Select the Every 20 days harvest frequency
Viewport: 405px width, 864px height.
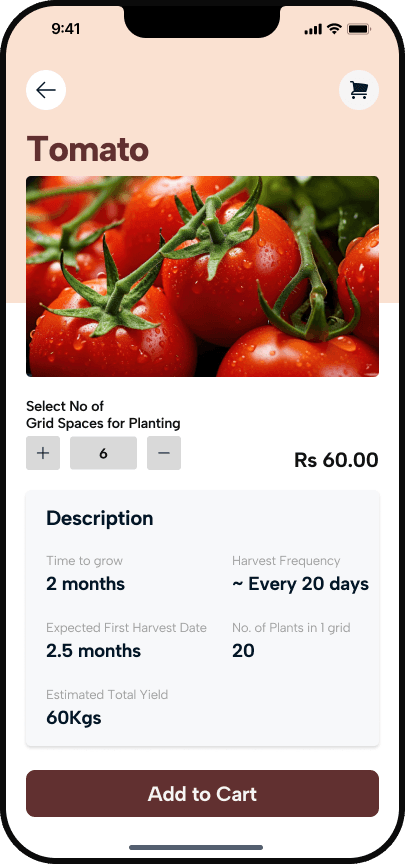pyautogui.click(x=300, y=584)
